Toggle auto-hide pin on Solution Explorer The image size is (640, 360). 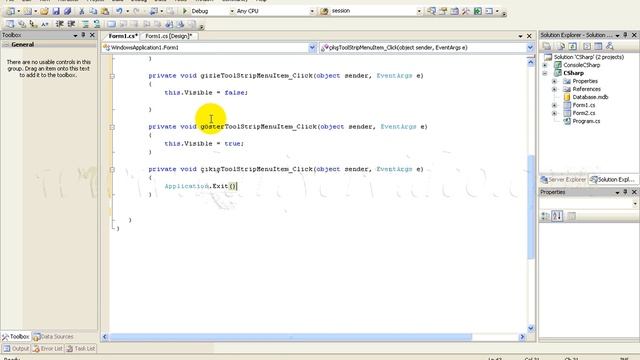625,35
